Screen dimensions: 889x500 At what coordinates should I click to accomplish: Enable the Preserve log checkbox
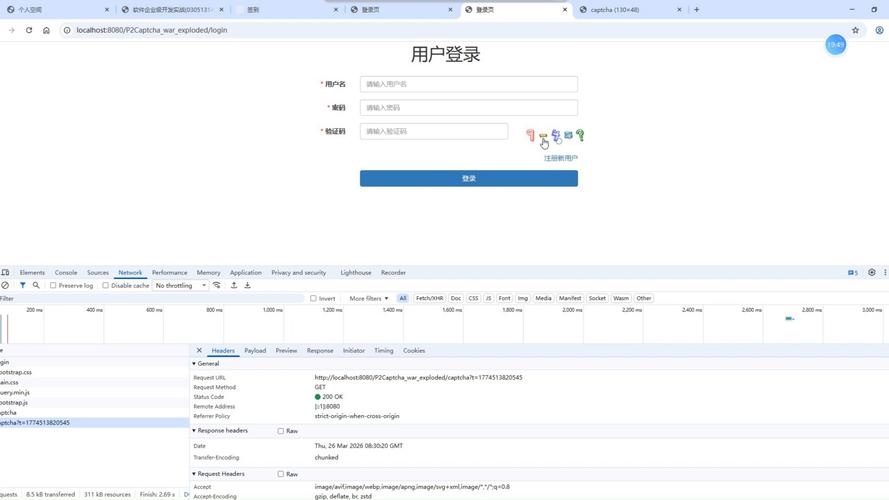pyautogui.click(x=53, y=285)
